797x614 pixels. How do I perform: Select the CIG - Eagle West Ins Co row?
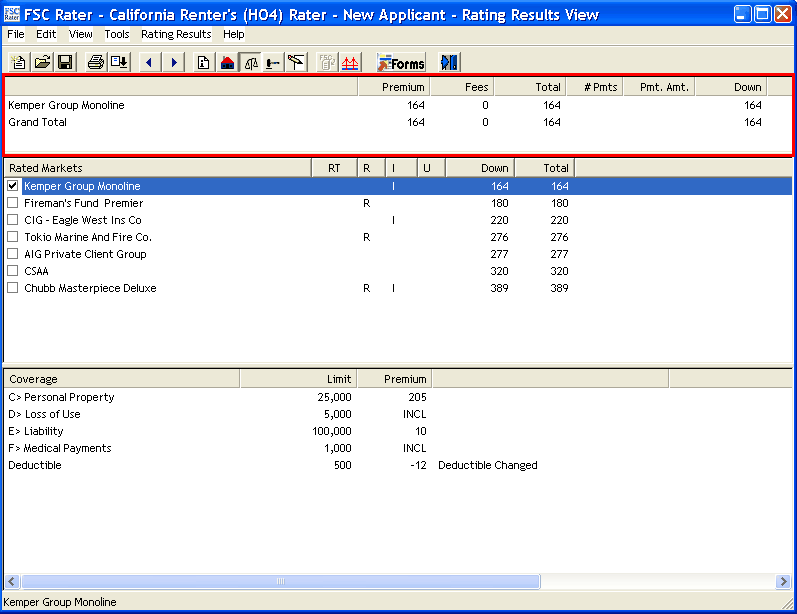click(398, 220)
